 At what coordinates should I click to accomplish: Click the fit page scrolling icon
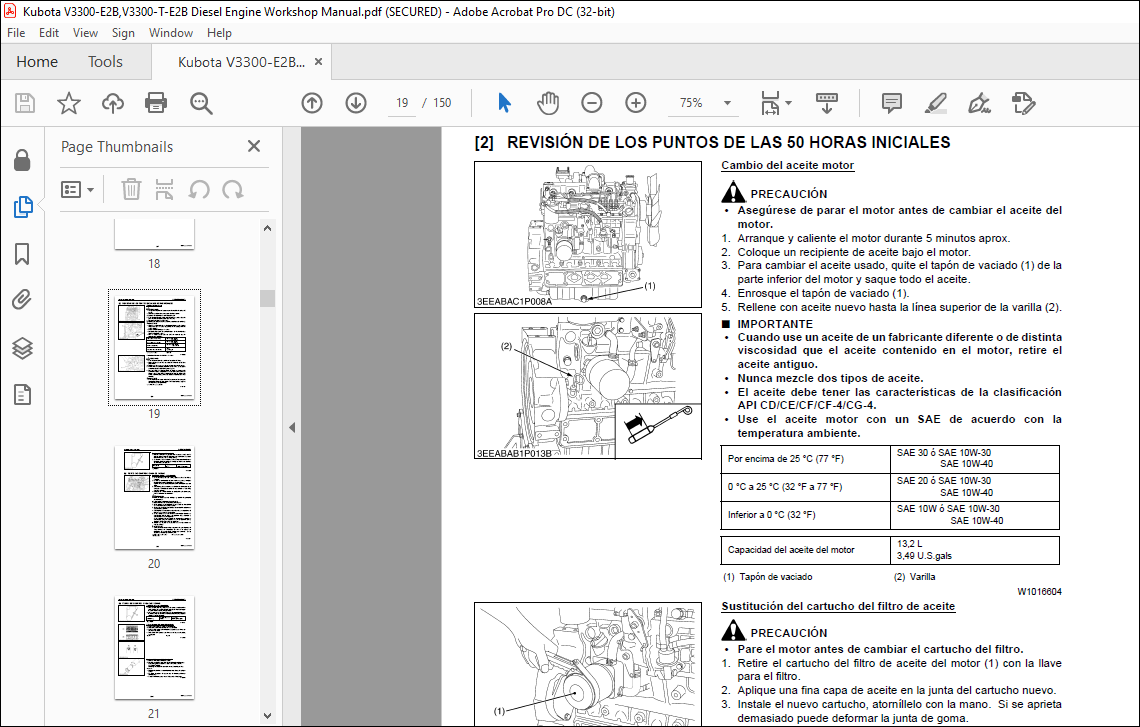(770, 103)
